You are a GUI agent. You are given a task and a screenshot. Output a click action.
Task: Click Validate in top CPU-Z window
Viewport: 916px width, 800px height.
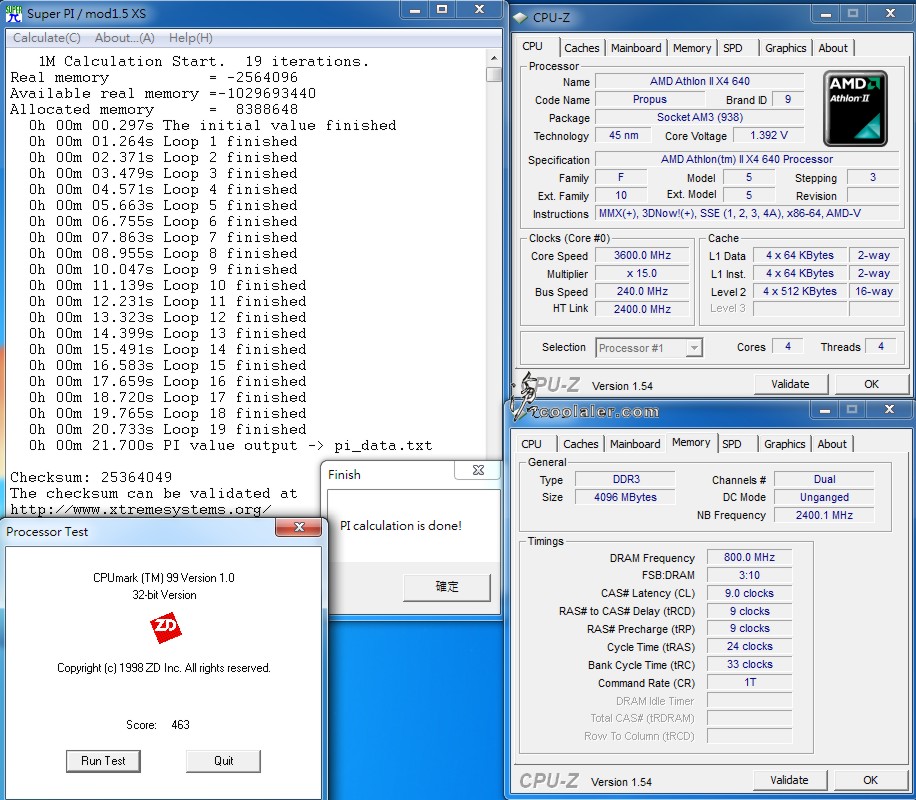(x=790, y=384)
